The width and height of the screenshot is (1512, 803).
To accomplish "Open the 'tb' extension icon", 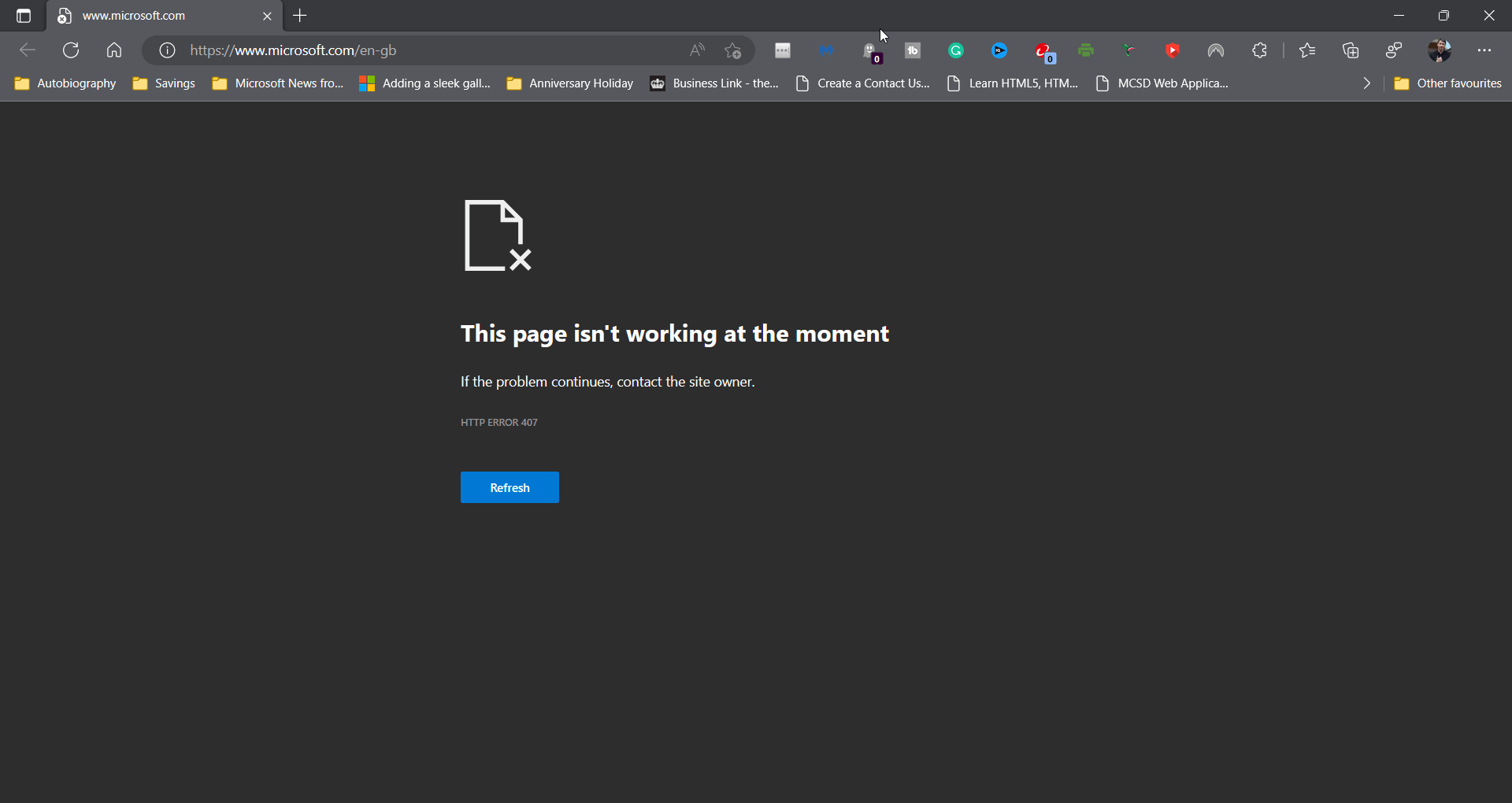I will point(913,50).
